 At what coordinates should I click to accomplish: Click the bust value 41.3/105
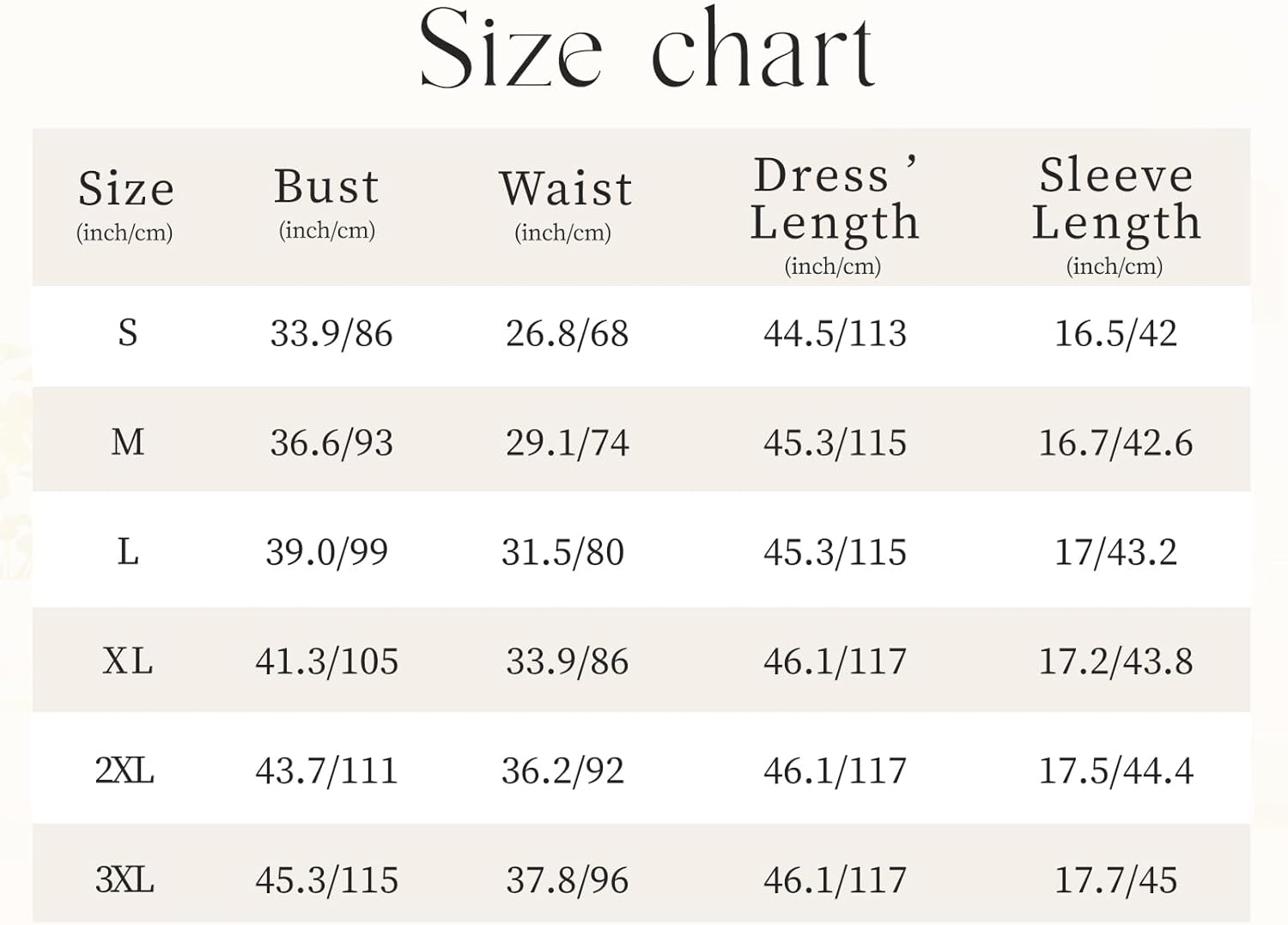tap(326, 661)
